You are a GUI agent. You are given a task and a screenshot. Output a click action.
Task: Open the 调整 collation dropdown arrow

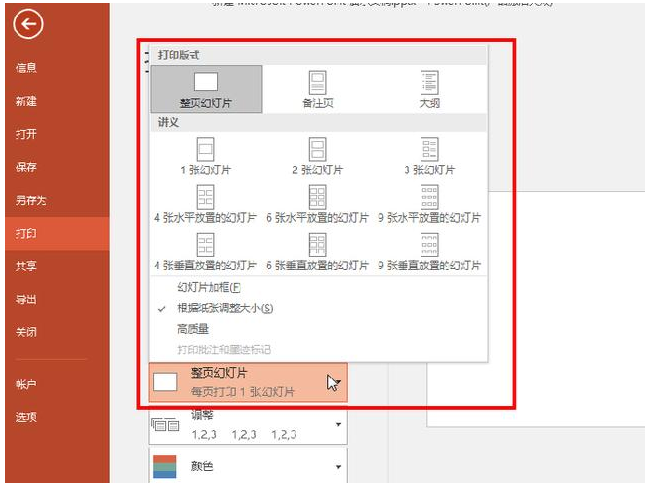[x=338, y=424]
